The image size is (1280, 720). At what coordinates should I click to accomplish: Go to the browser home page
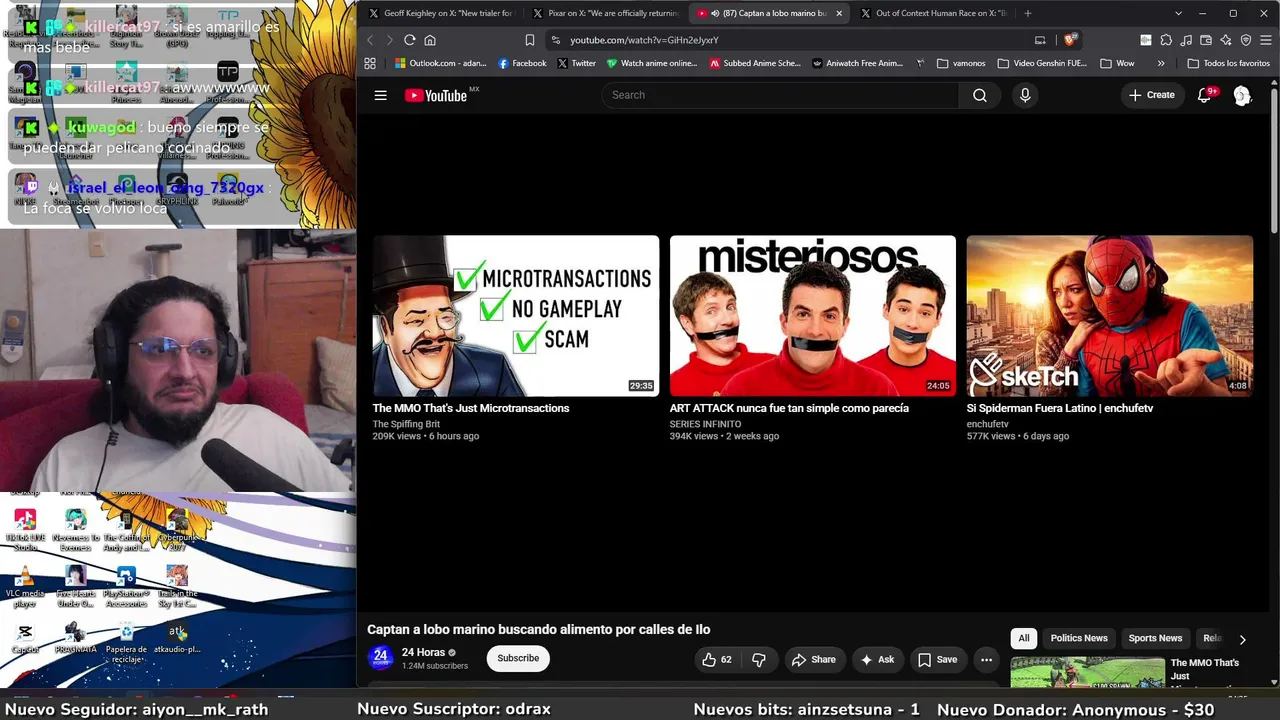click(430, 40)
